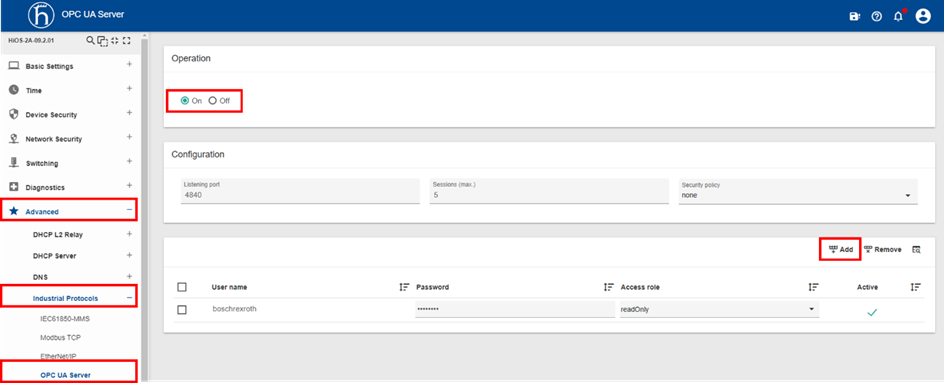Open the help question-mark icon
Viewport: 944px width, 383px height.
(x=877, y=17)
